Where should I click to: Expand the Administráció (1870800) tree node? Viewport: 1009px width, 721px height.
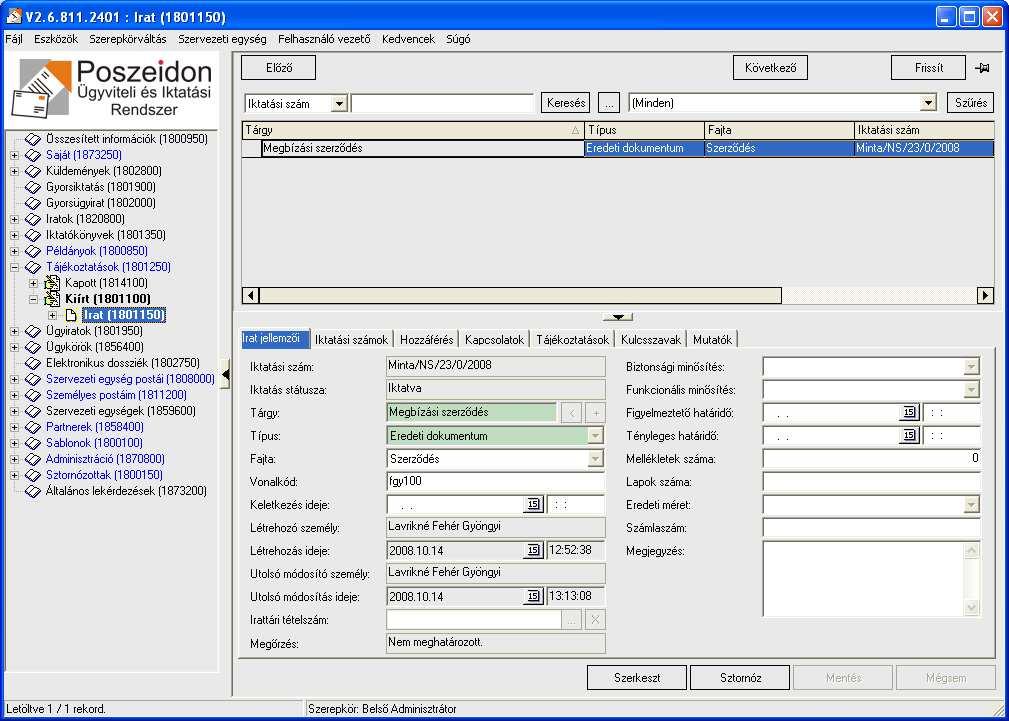15,459
